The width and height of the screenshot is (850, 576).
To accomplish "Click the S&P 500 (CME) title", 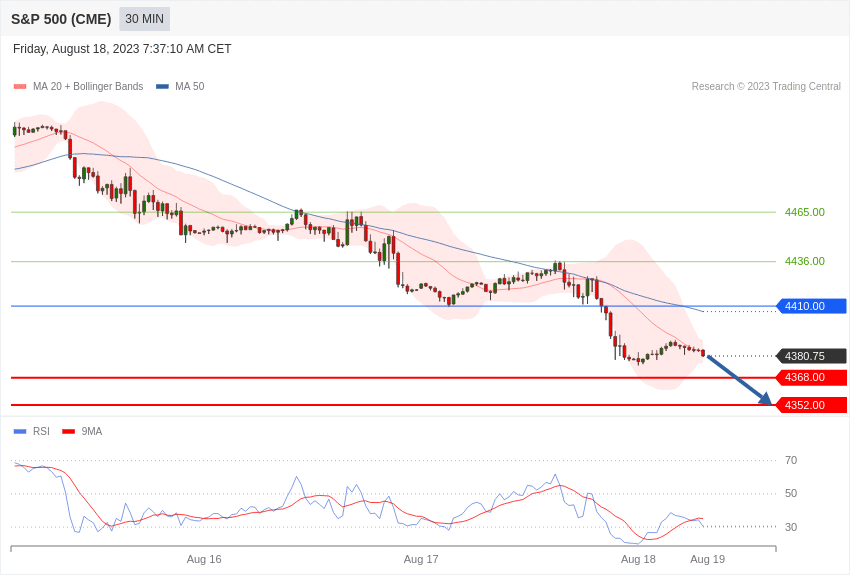I will [61, 19].
